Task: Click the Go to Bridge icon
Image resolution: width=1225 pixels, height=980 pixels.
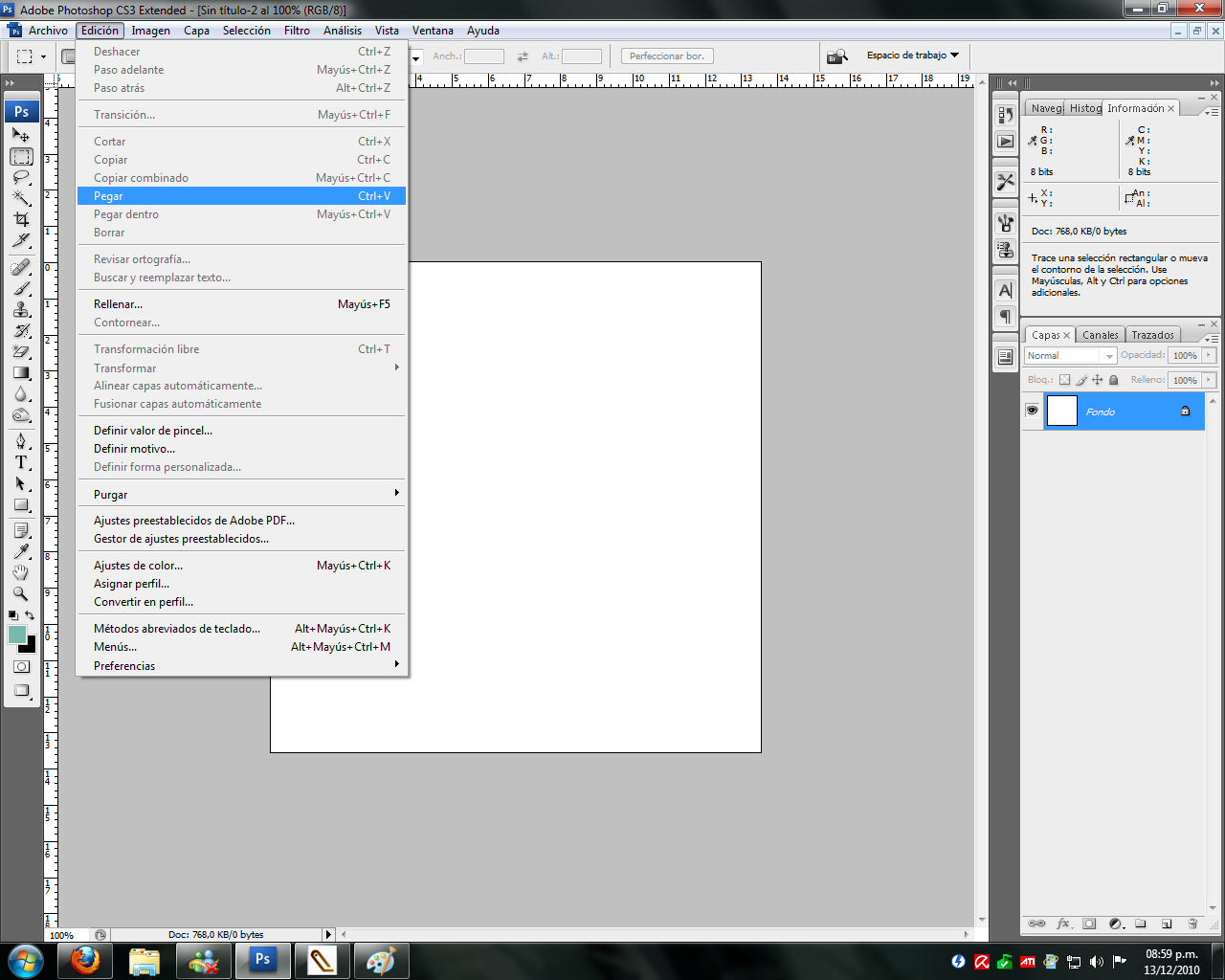Action: (x=837, y=56)
